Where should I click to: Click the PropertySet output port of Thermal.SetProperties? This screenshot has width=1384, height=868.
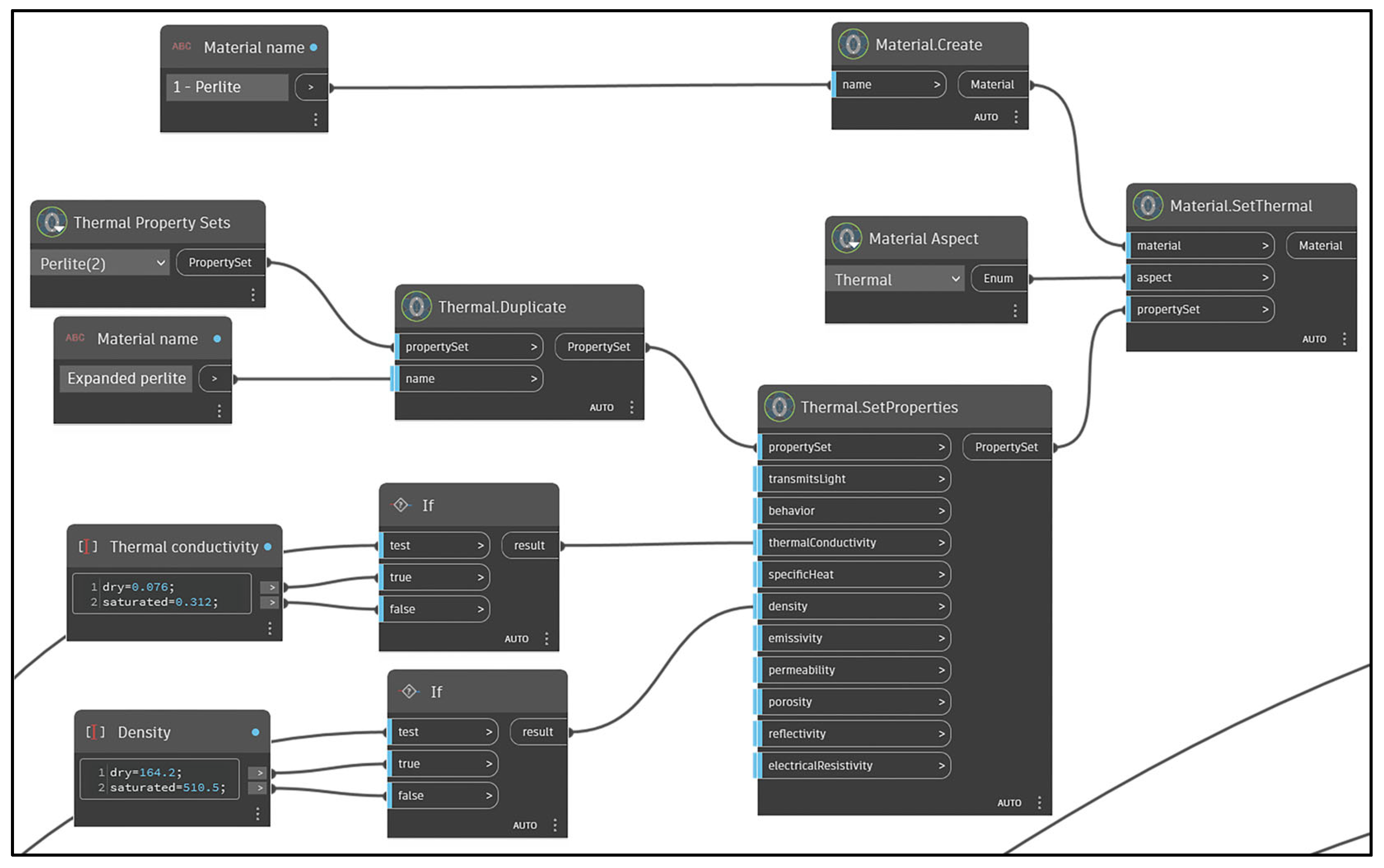pyautogui.click(x=1006, y=447)
